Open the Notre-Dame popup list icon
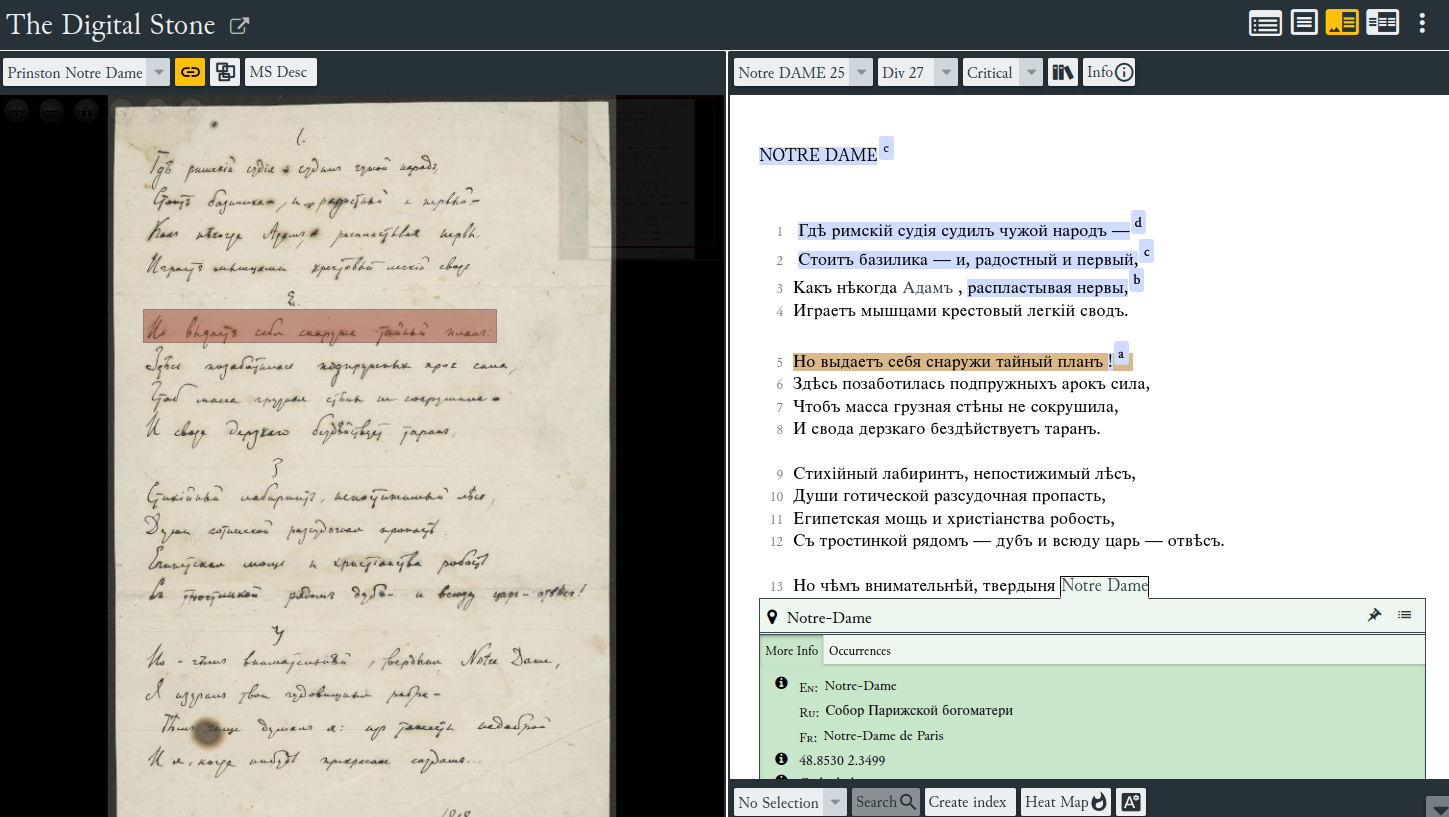 (1405, 615)
